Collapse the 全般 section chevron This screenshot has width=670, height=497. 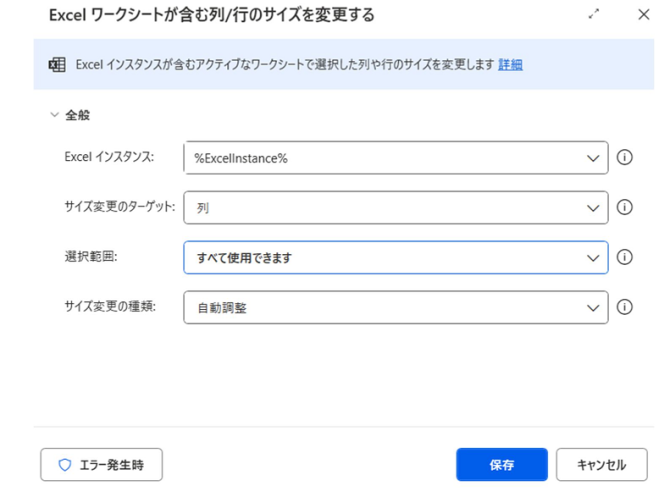point(54,116)
